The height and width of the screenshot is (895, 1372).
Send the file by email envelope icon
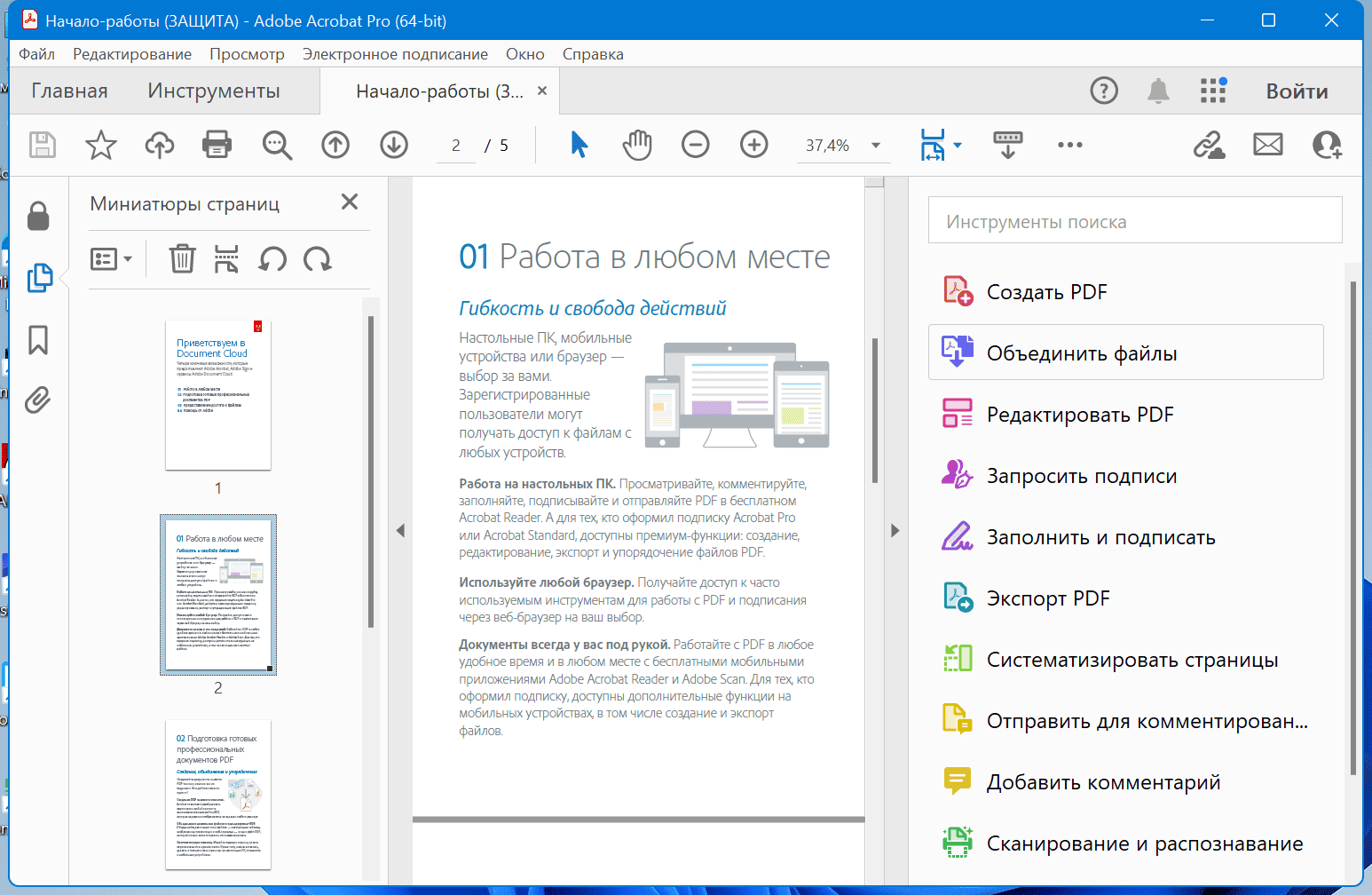1268,145
